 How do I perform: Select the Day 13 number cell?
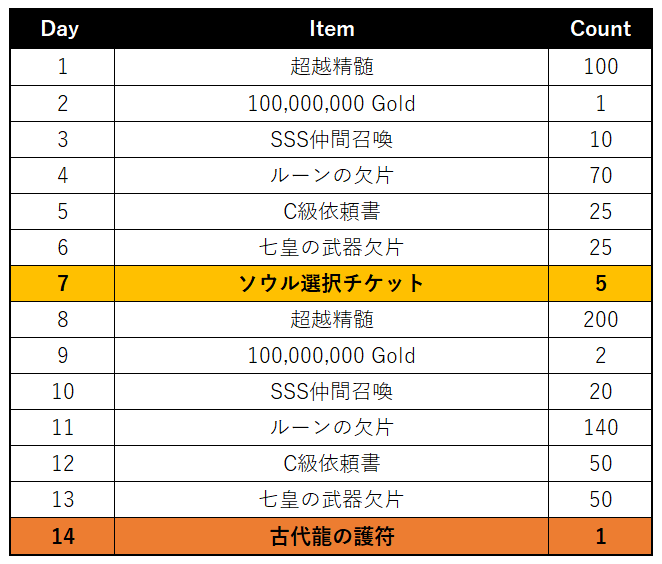tap(62, 499)
